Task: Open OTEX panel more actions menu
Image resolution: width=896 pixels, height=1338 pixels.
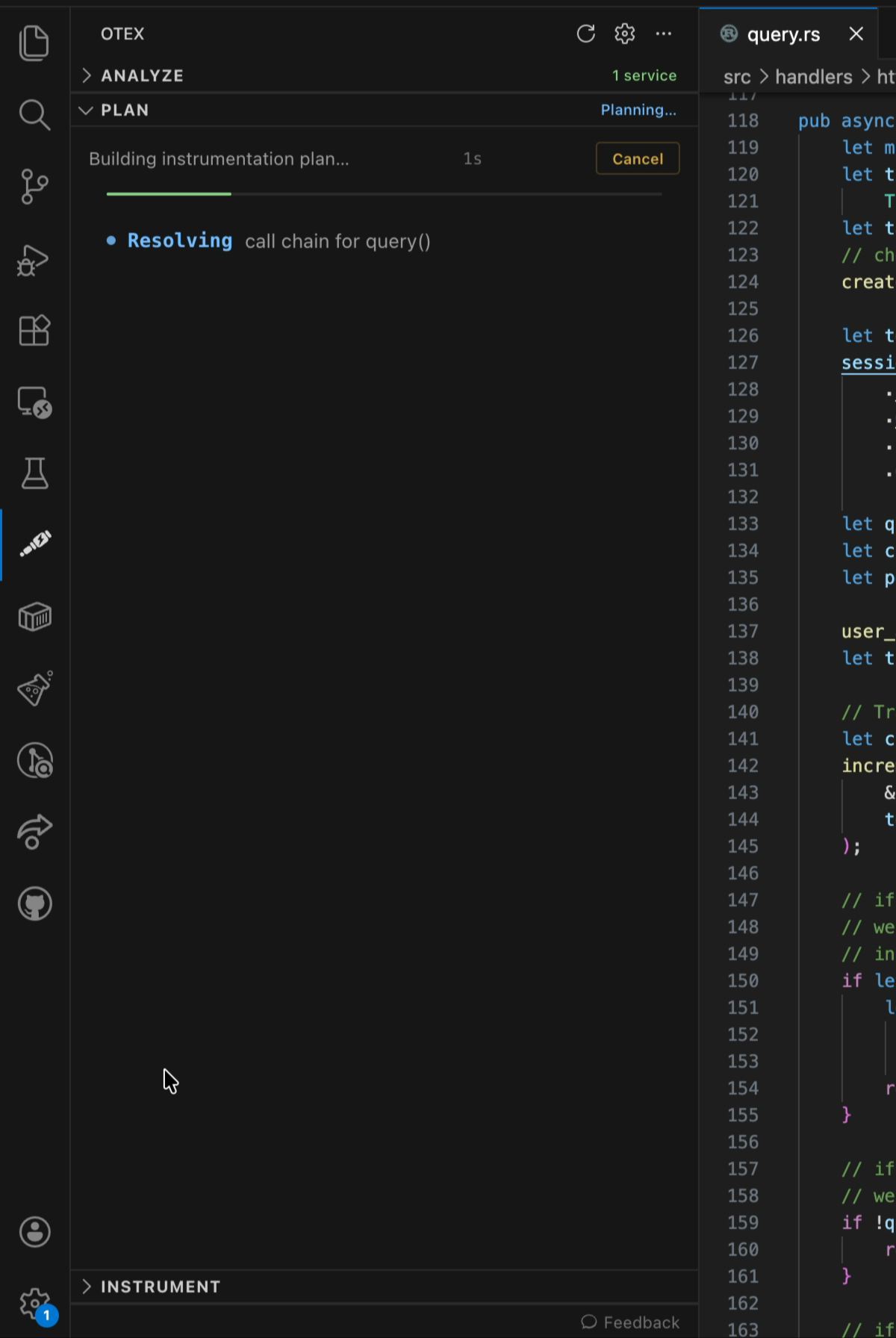Action: tap(663, 34)
